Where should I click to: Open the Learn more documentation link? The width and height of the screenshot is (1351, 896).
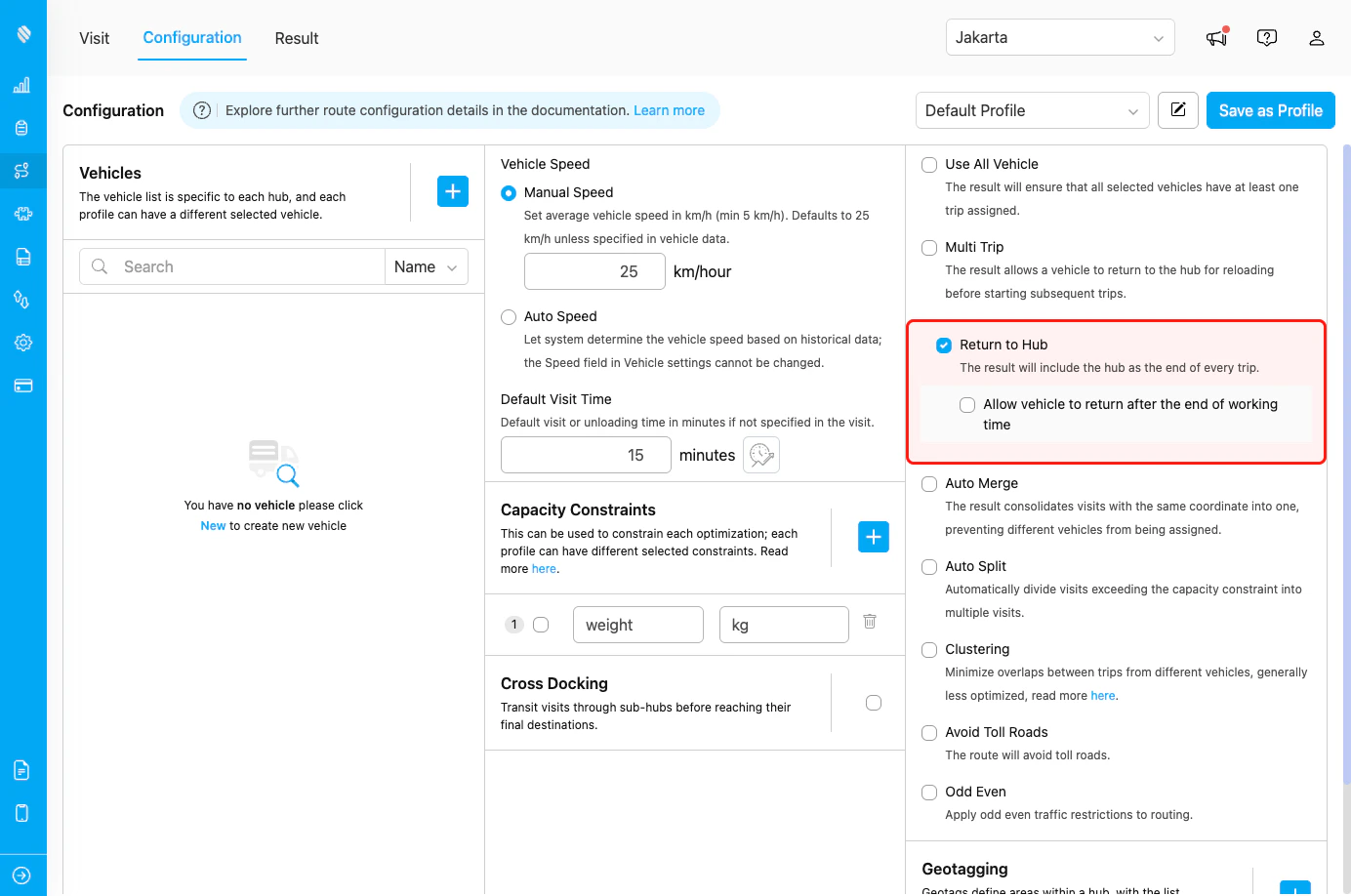(669, 110)
